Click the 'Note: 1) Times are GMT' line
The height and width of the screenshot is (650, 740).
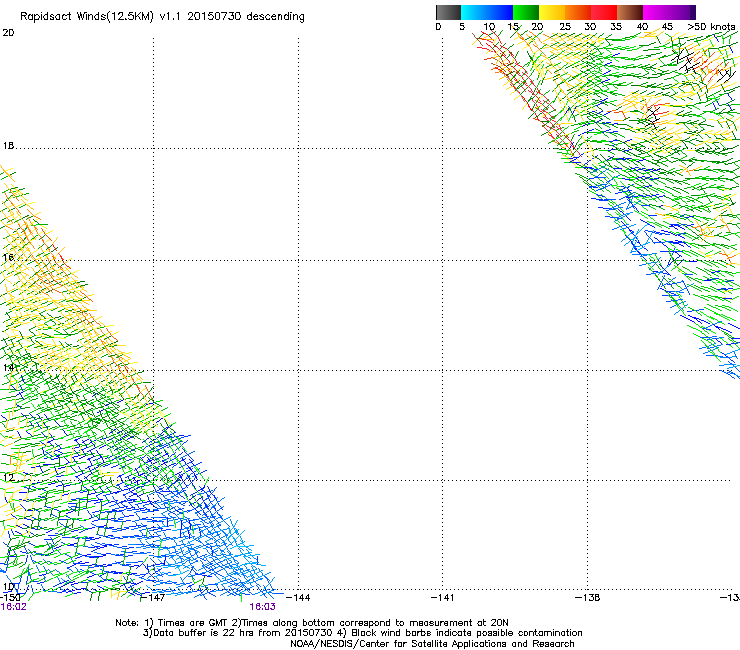[312, 623]
